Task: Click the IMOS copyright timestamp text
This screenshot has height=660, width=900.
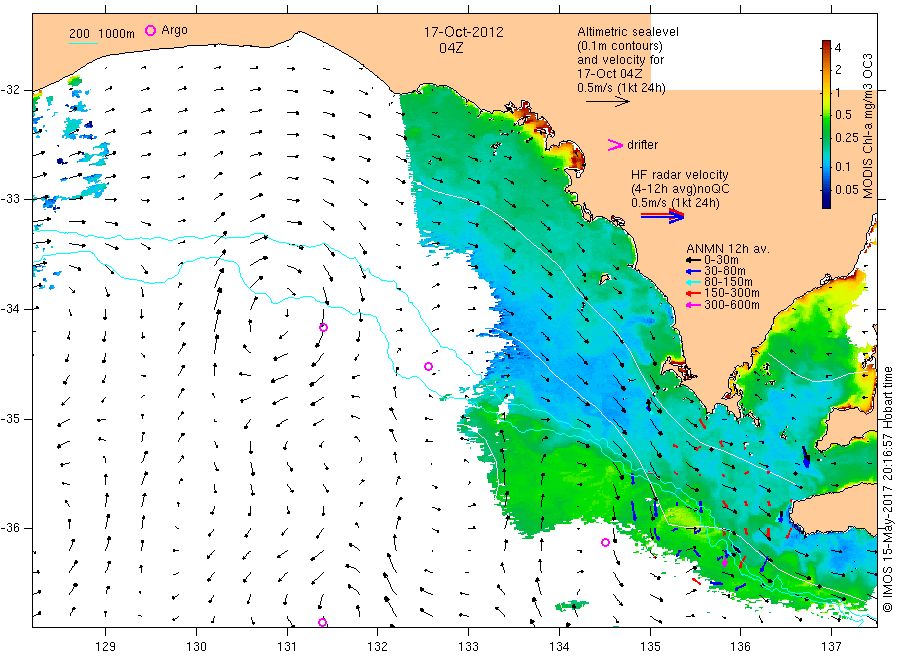Action: pyautogui.click(x=888, y=490)
